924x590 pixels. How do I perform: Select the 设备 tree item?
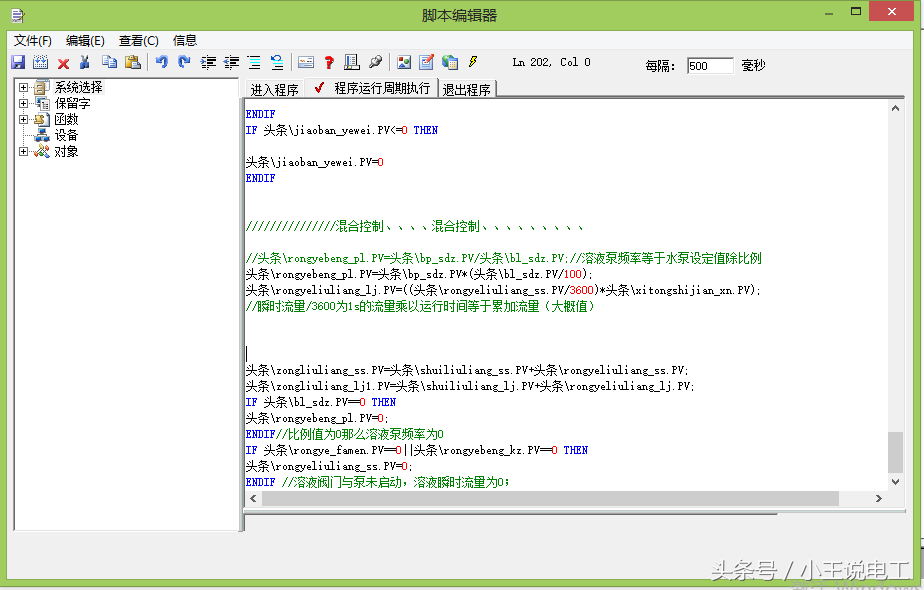(x=66, y=136)
